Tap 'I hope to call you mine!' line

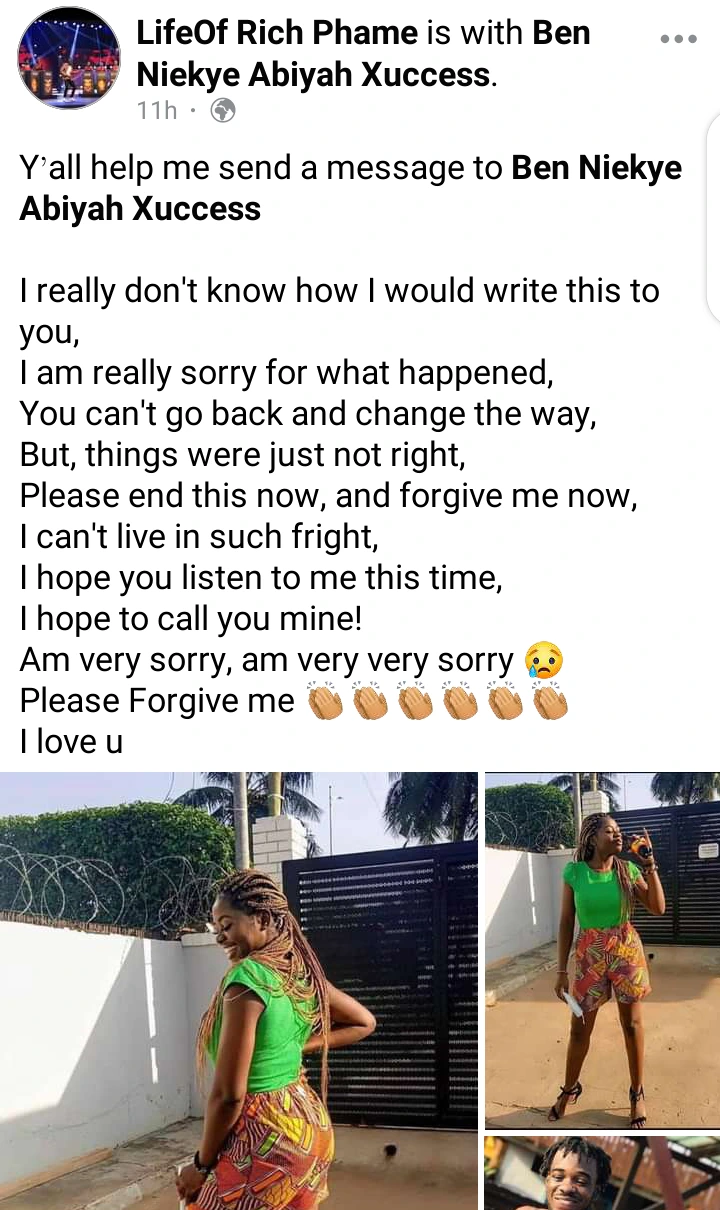[x=191, y=620]
